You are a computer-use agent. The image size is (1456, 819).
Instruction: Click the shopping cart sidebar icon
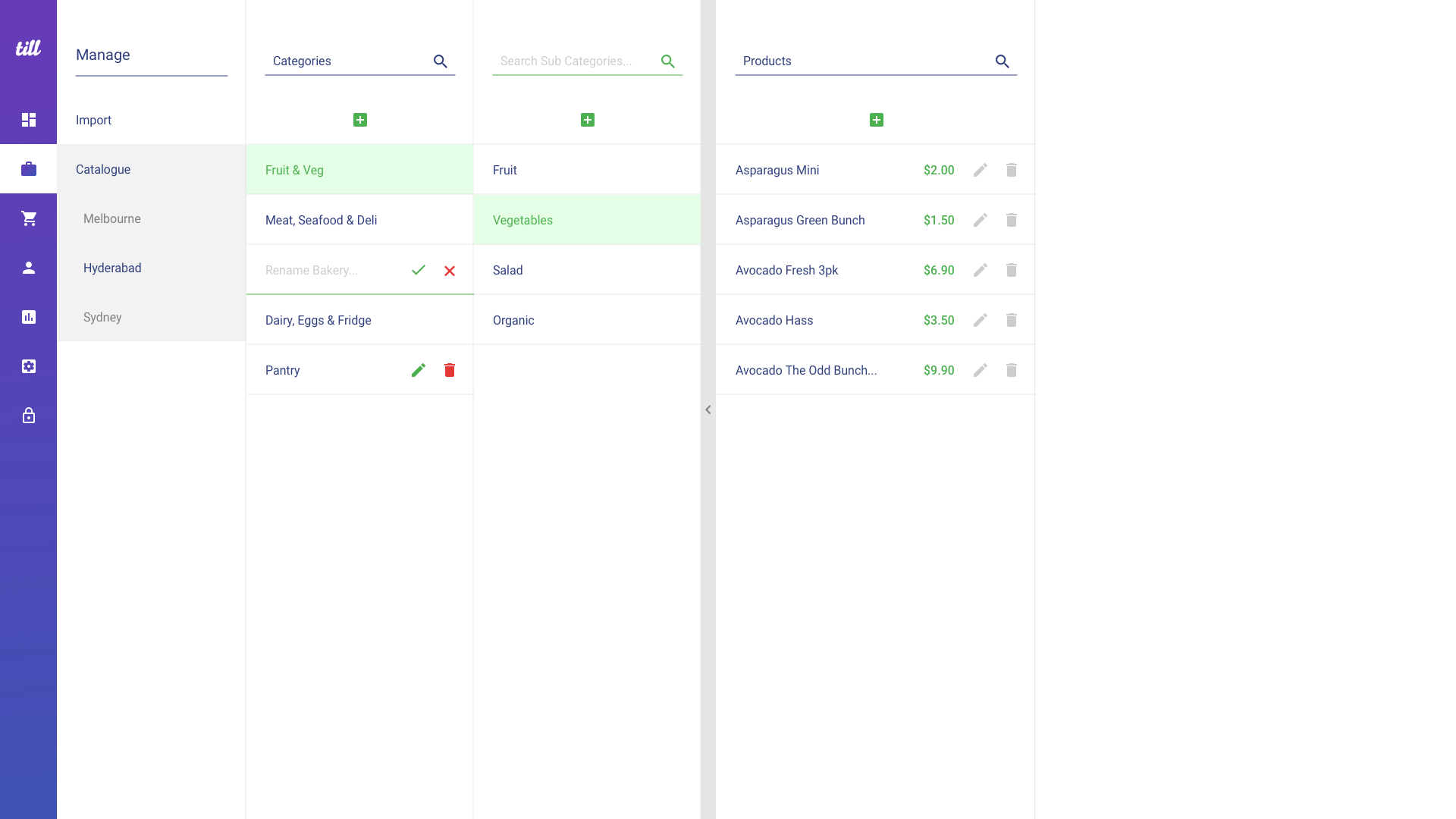coord(29,218)
